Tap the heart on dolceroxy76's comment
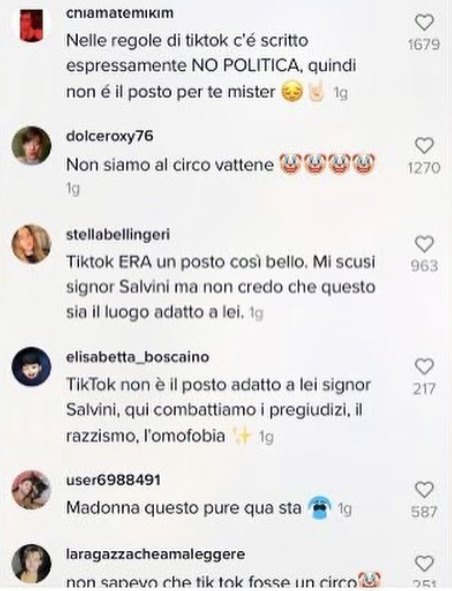 424,145
